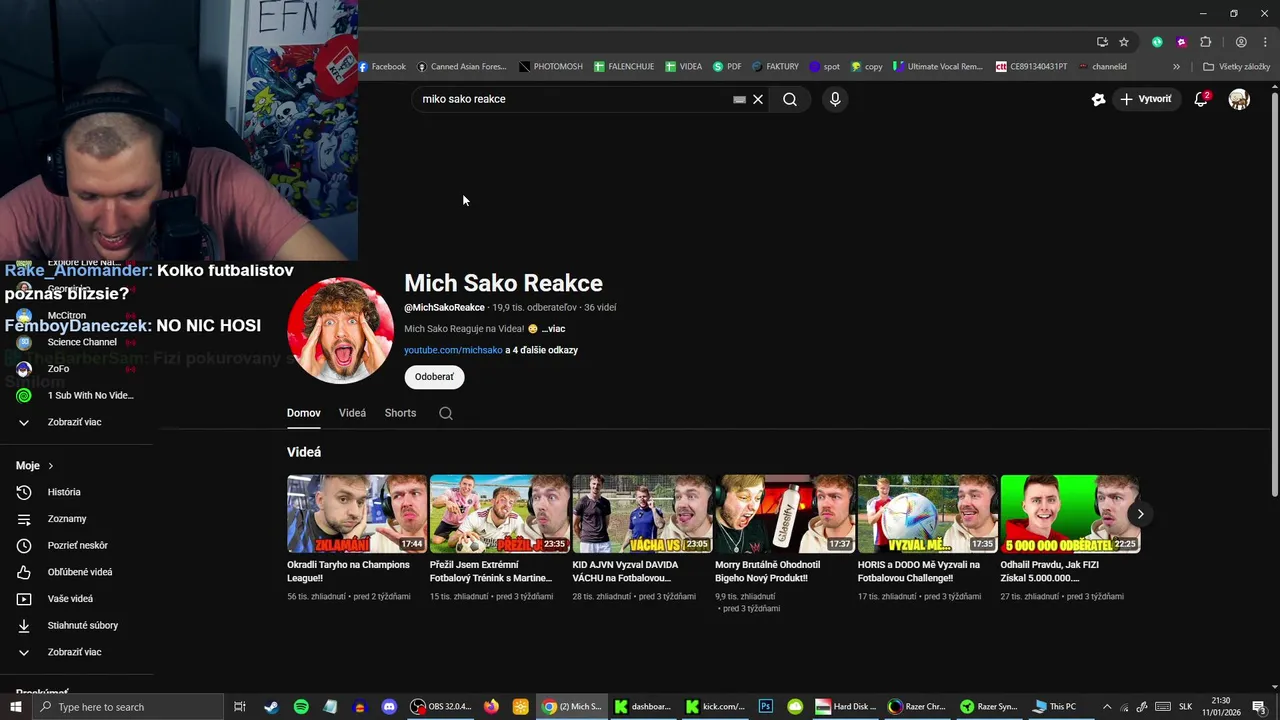
Task: Open the Okradli Taryho na Champions League video thumbnail
Action: pyautogui.click(x=357, y=514)
